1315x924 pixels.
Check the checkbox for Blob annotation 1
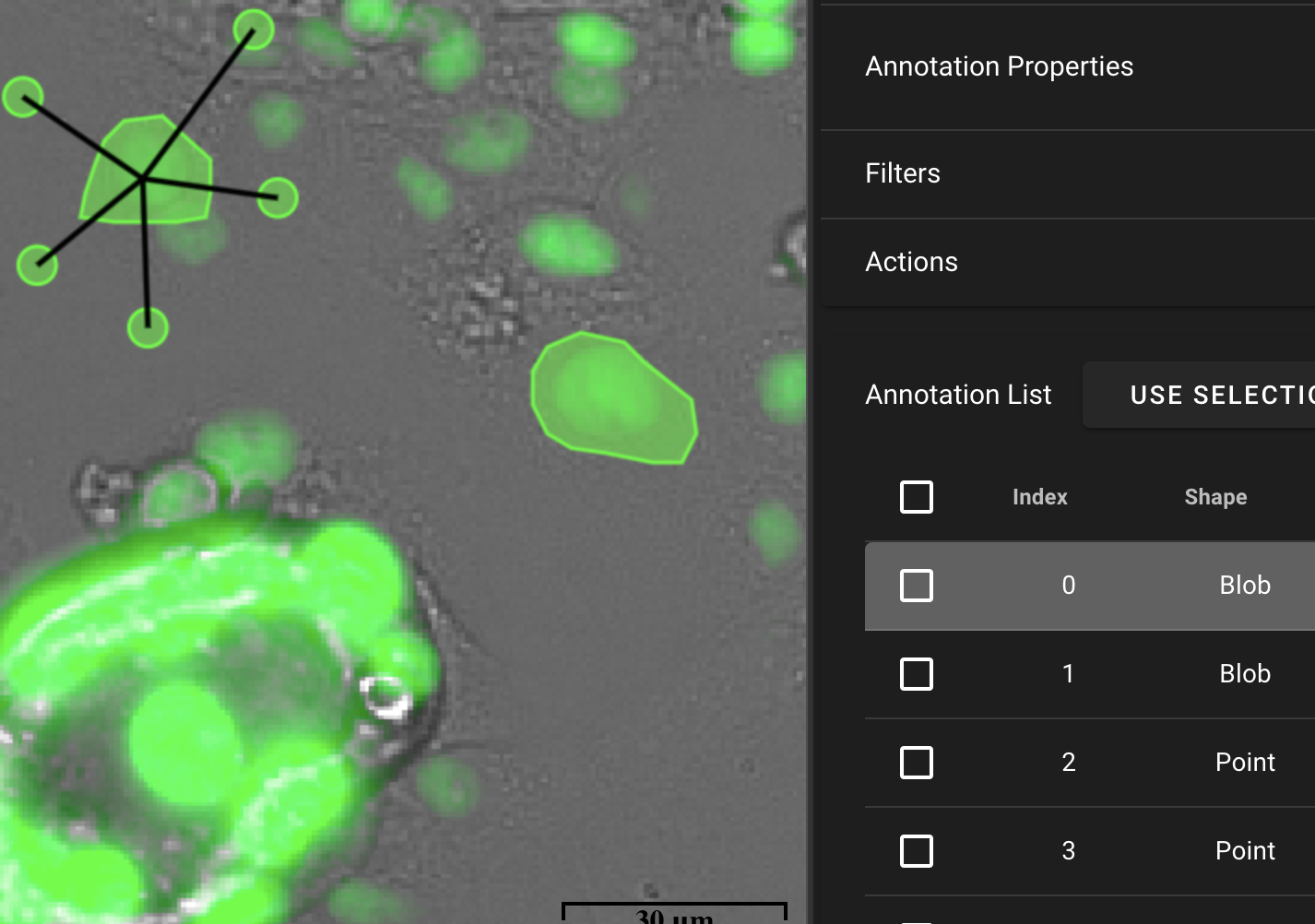click(917, 674)
